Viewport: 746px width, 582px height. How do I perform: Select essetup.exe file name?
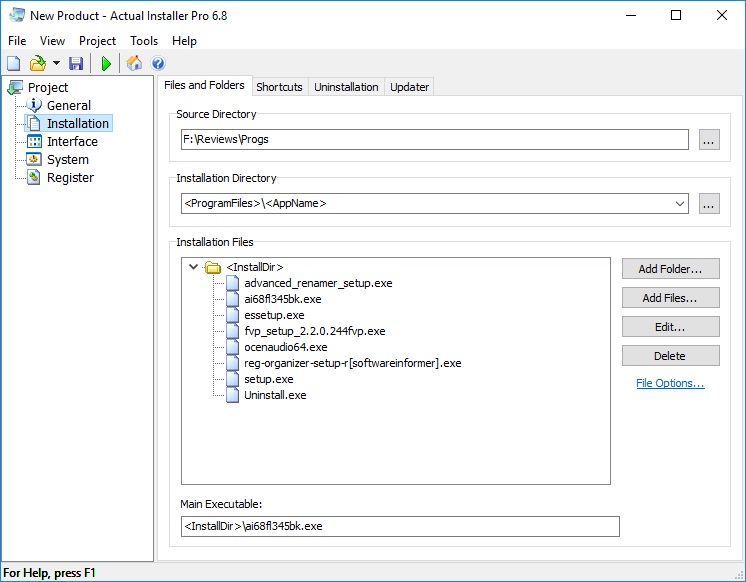click(x=274, y=315)
